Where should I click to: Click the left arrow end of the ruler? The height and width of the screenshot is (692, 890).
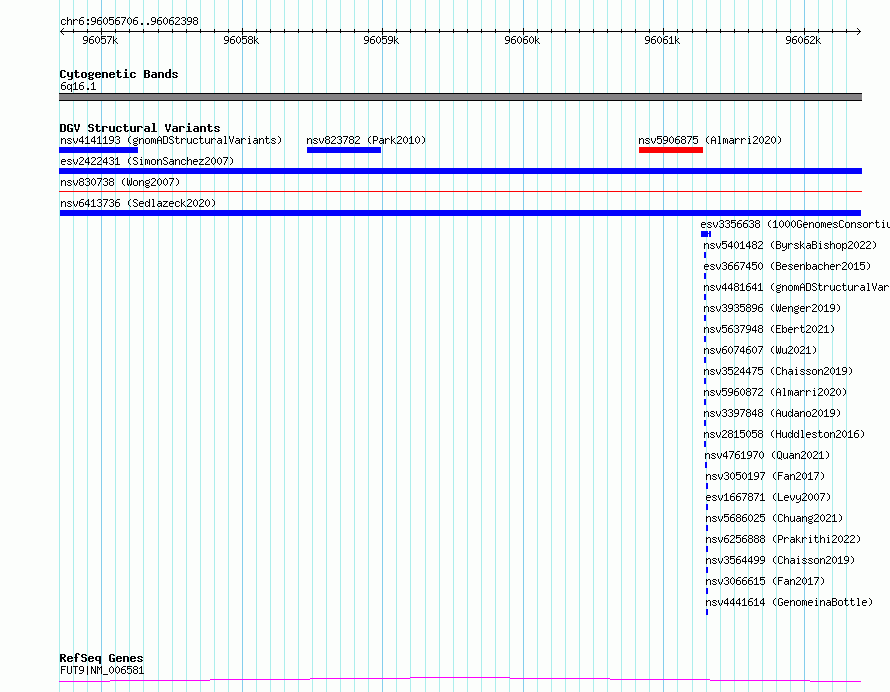[x=62, y=32]
